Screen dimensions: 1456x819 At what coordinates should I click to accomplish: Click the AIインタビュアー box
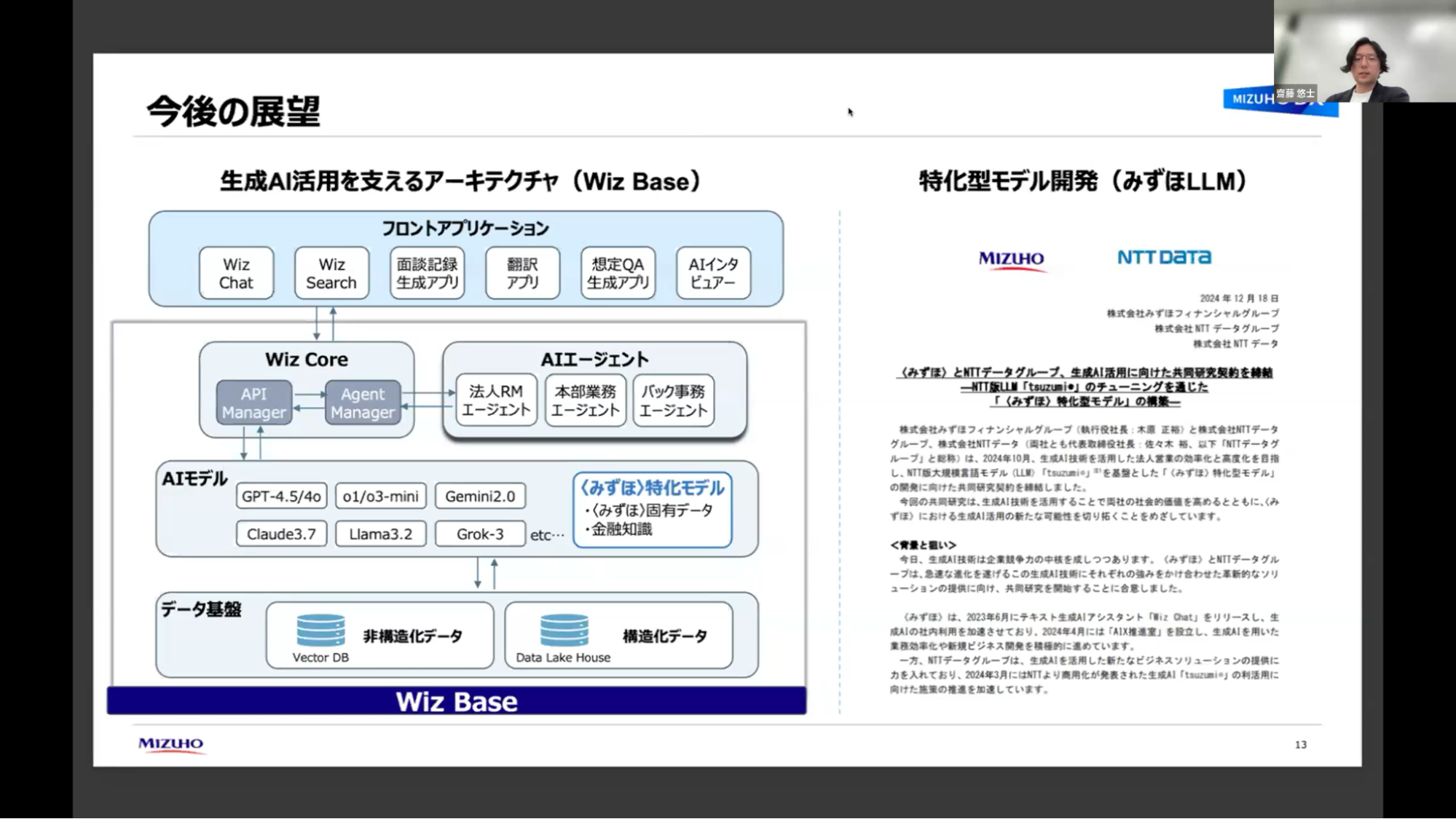pyautogui.click(x=713, y=273)
